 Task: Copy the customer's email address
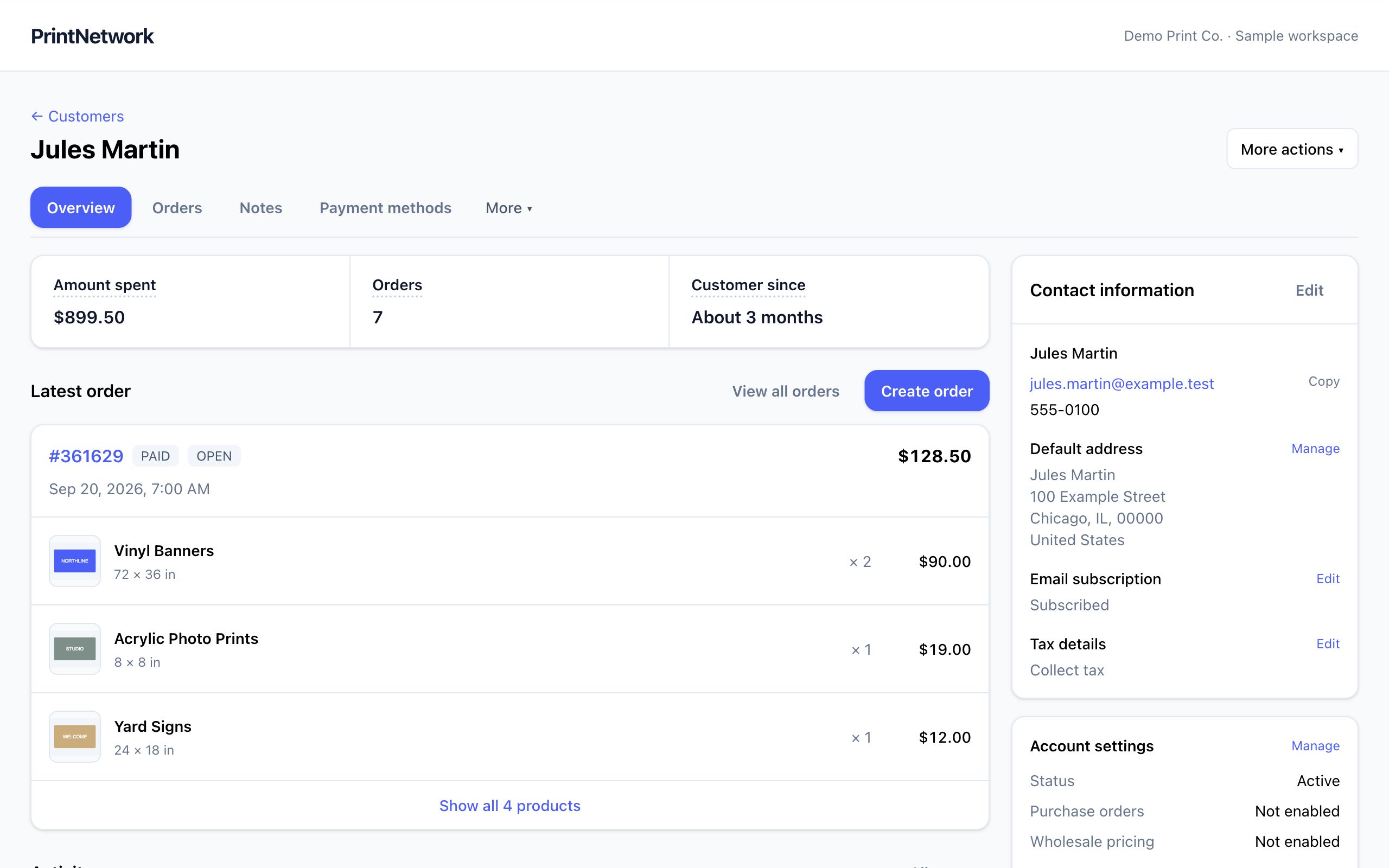point(1323,381)
